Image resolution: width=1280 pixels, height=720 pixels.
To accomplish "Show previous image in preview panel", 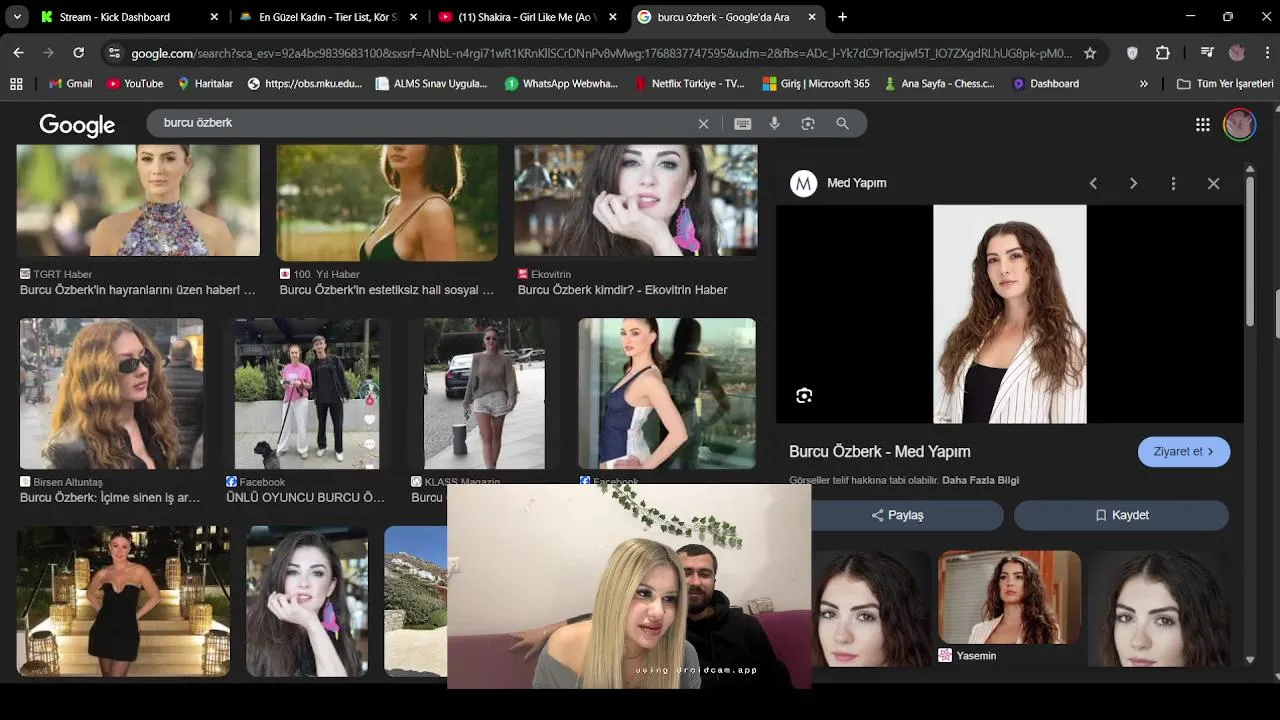I will coord(1093,183).
